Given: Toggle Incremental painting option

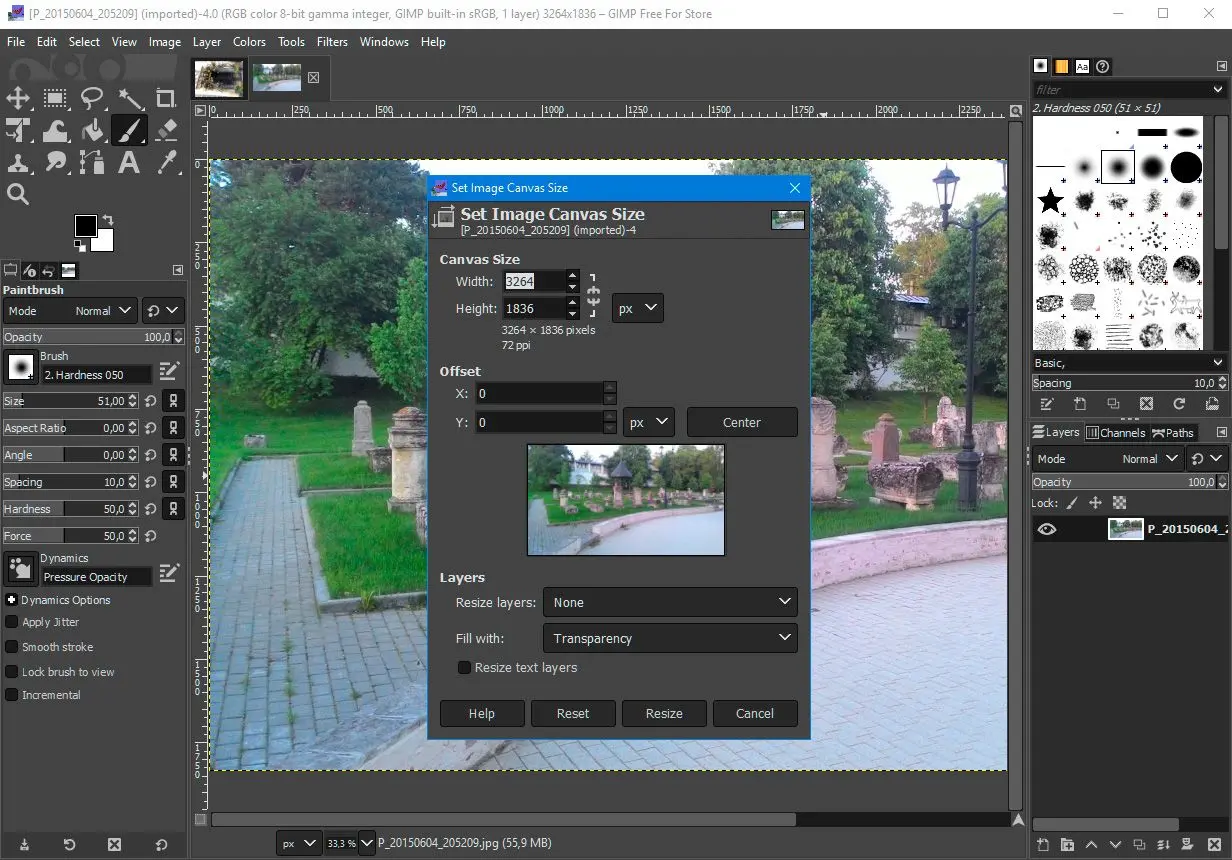Looking at the screenshot, I should (12, 695).
